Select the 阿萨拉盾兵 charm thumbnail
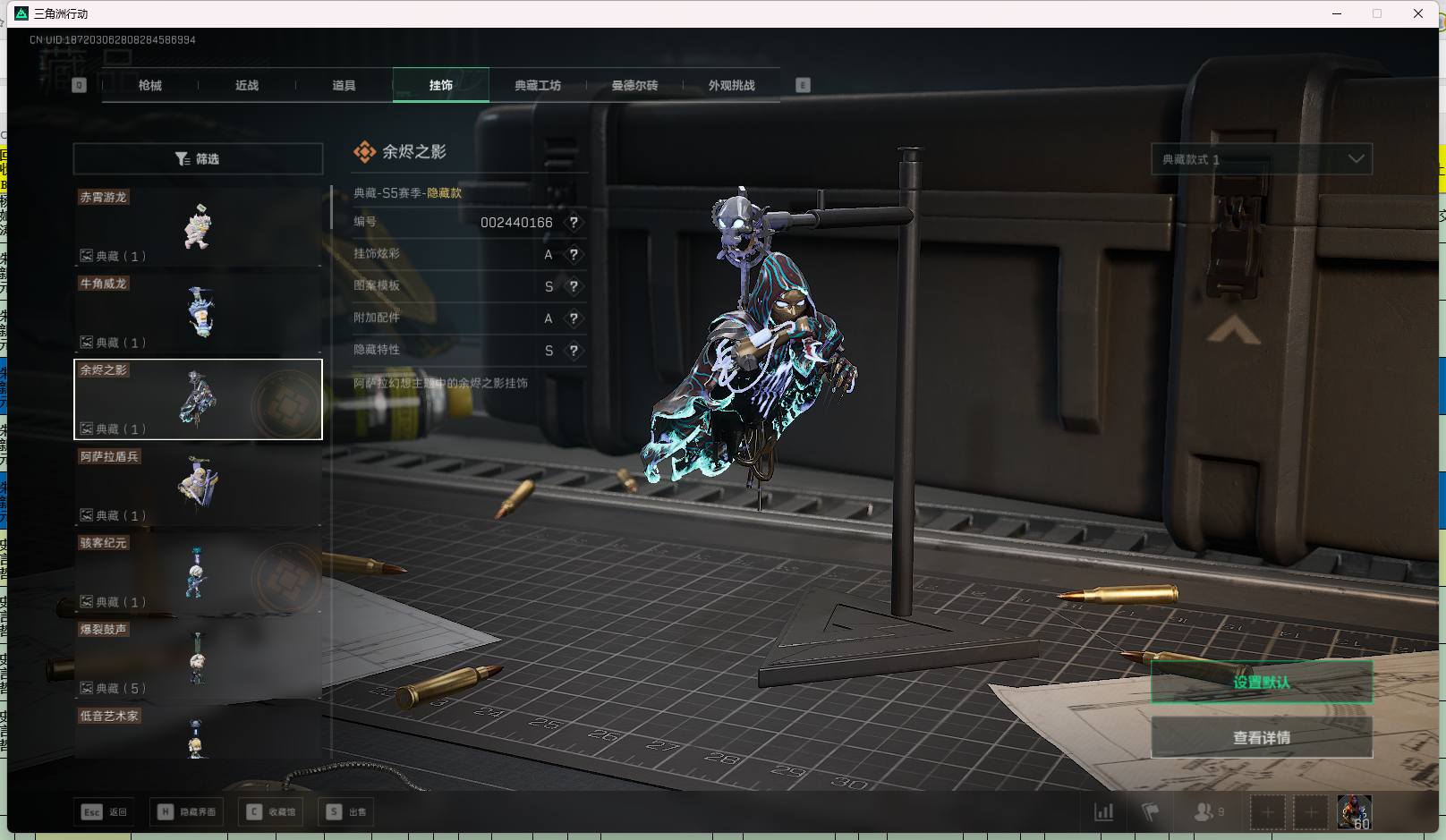Image resolution: width=1446 pixels, height=840 pixels. [198, 485]
